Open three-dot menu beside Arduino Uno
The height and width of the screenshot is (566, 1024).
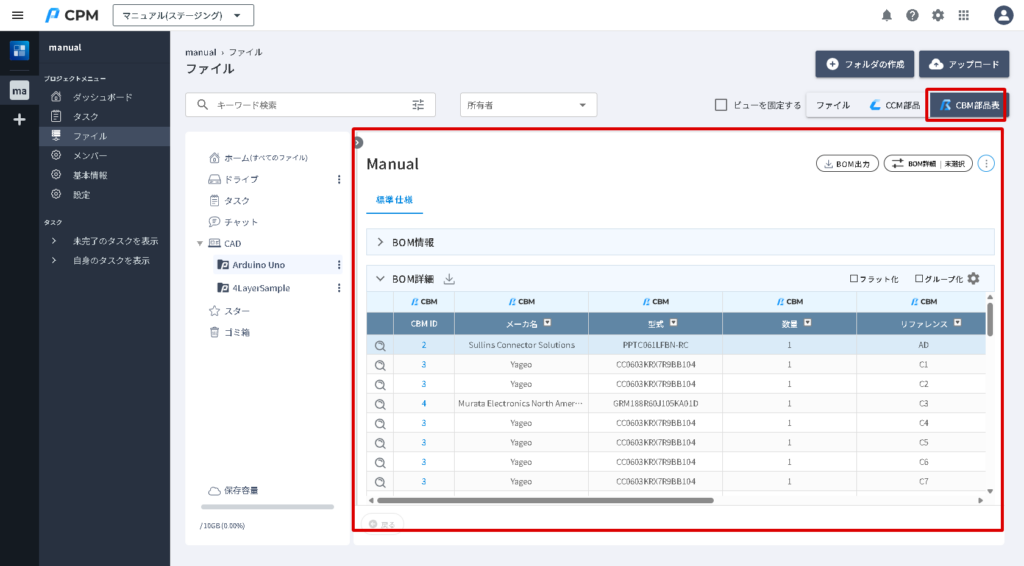point(339,265)
